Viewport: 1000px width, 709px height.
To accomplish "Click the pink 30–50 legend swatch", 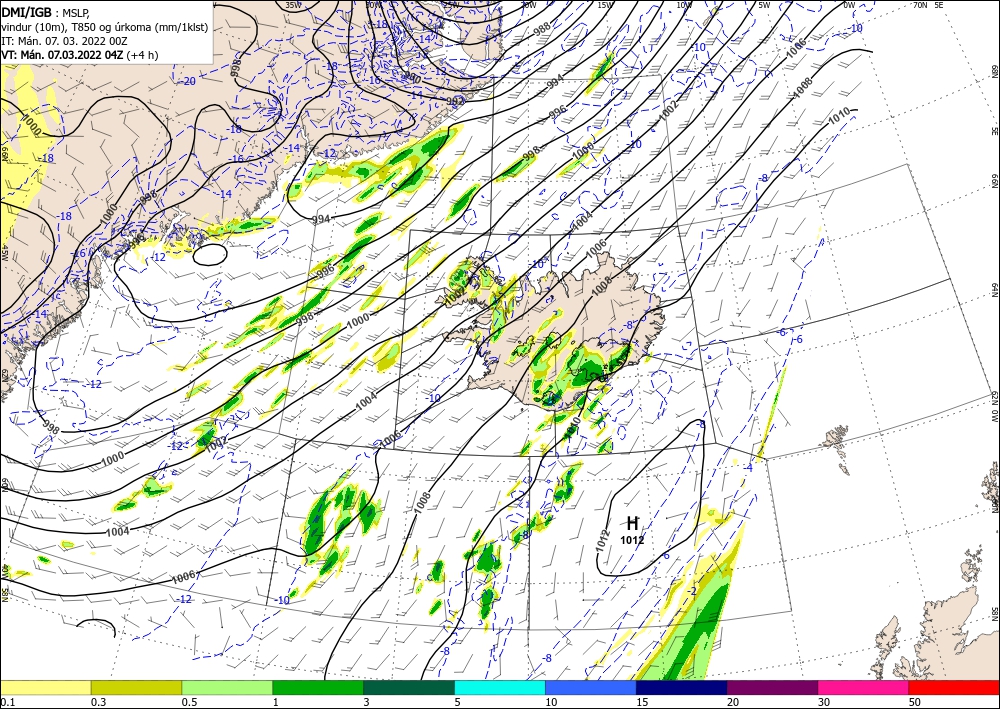I will (864, 687).
